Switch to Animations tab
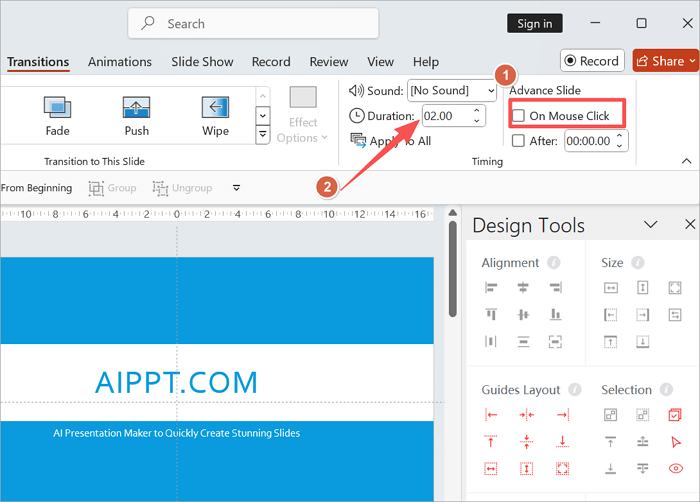This screenshot has height=502, width=700. tap(120, 62)
